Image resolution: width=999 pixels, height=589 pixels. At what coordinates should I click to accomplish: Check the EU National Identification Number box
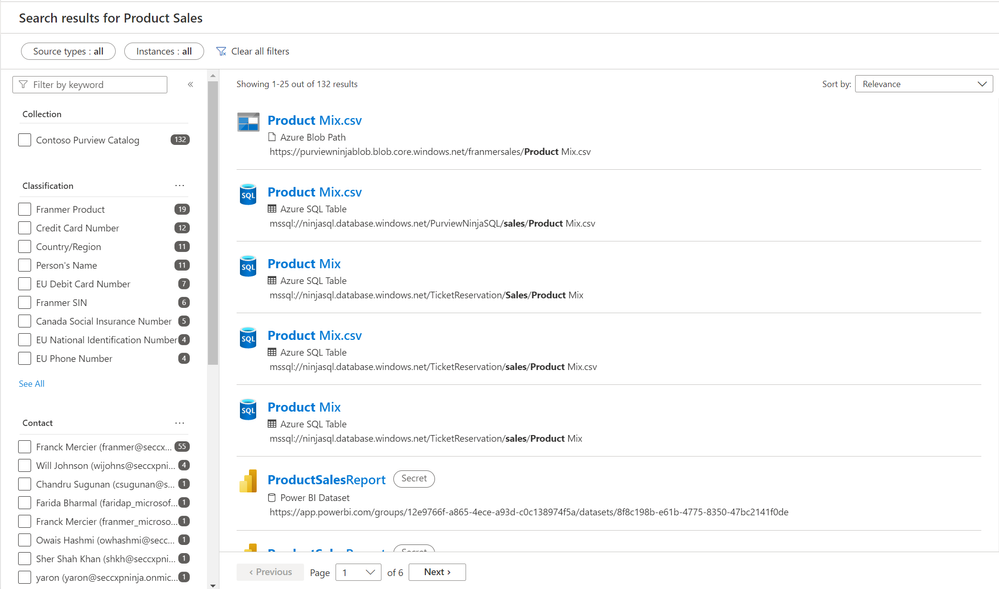click(25, 340)
